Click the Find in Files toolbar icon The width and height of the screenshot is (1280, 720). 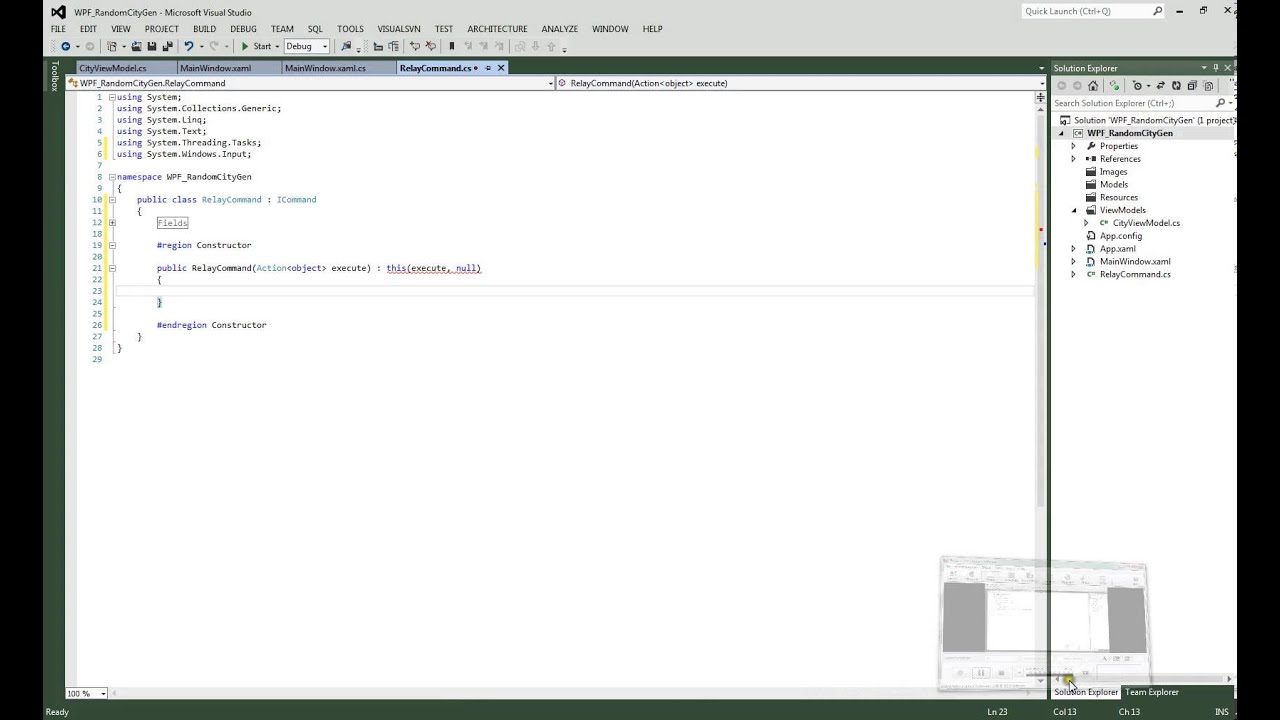[x=346, y=46]
